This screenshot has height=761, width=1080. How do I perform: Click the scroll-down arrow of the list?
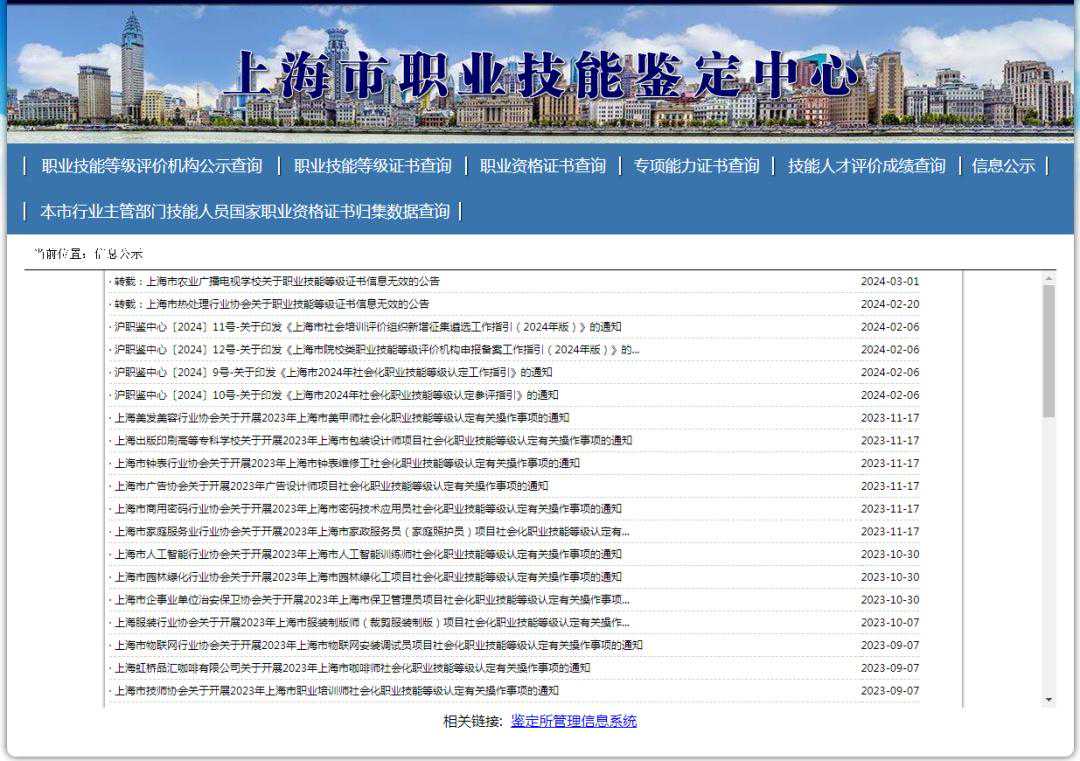click(1048, 699)
